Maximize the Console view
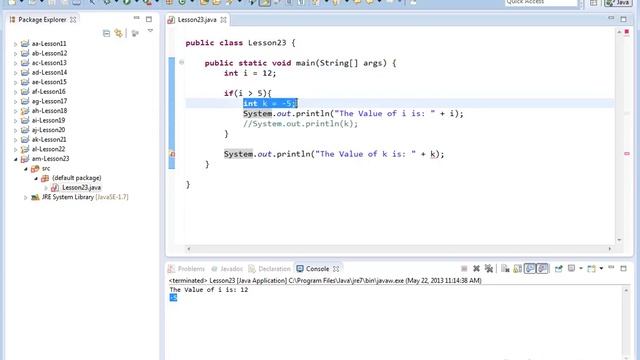640x360 pixels. pos(624,268)
